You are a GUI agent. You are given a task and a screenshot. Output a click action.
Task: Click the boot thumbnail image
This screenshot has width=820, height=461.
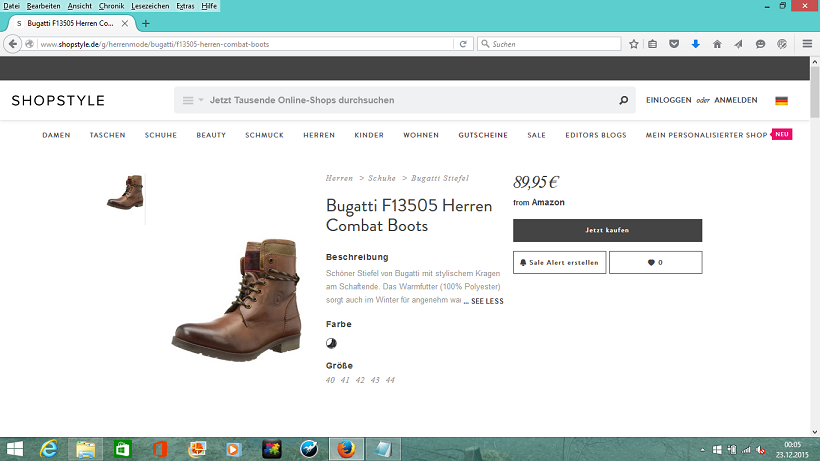[x=125, y=193]
